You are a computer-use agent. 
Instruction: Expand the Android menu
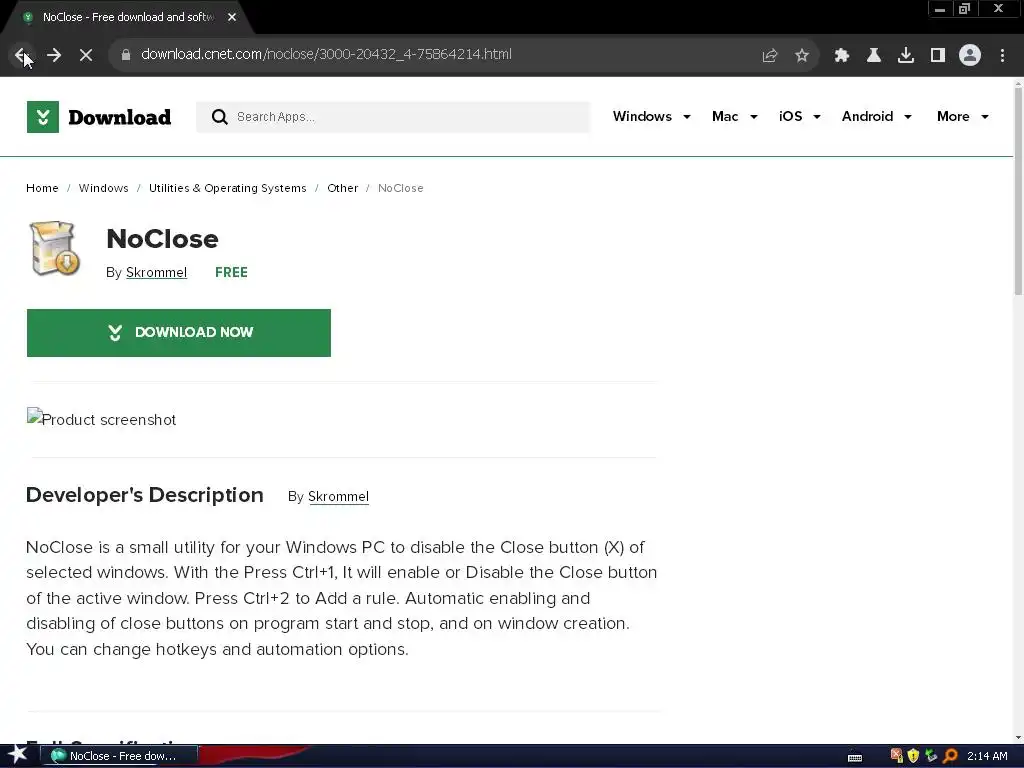tap(876, 116)
